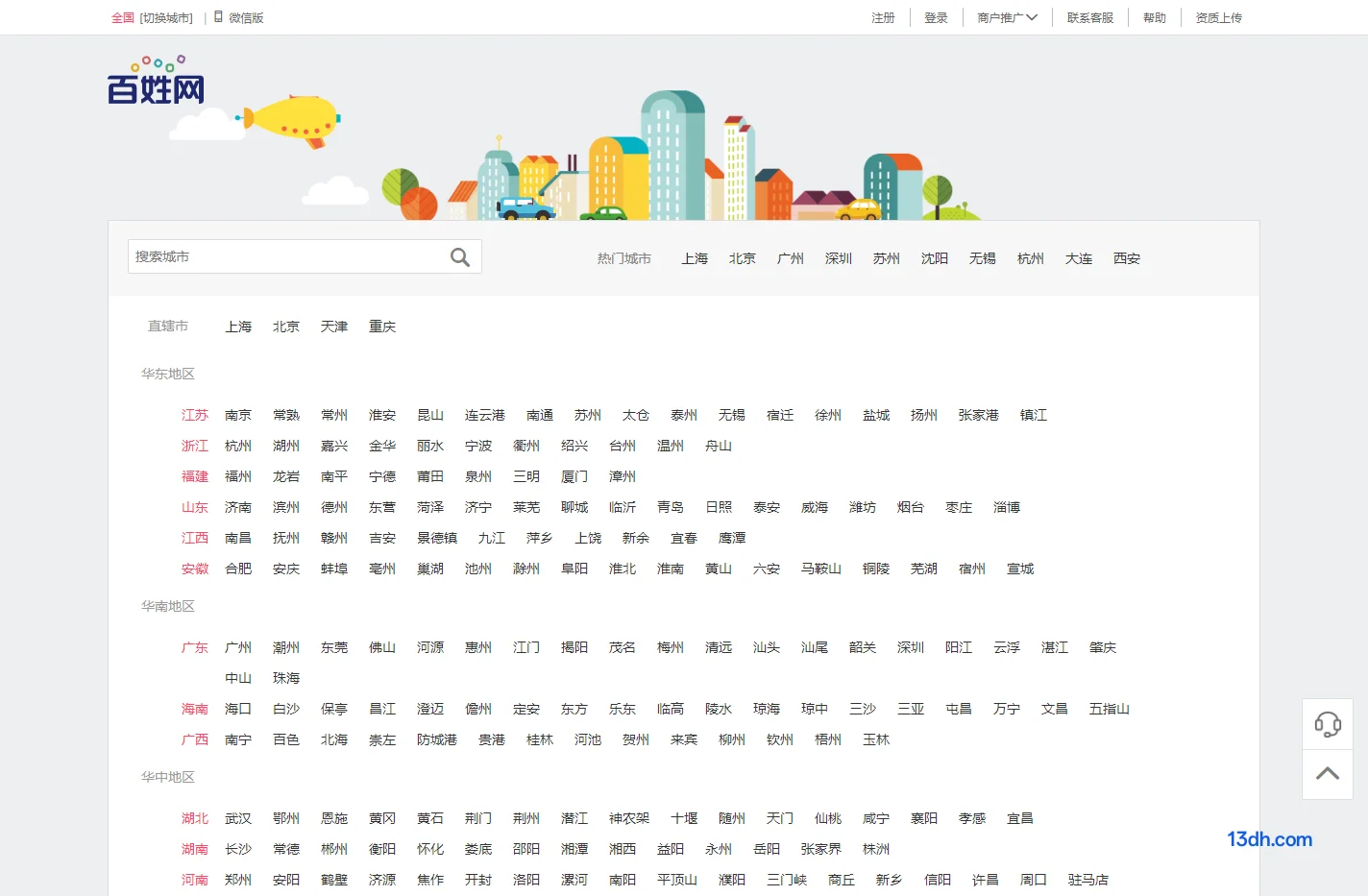Open the 安徽 province link
Image resolution: width=1368 pixels, height=896 pixels.
click(x=195, y=569)
